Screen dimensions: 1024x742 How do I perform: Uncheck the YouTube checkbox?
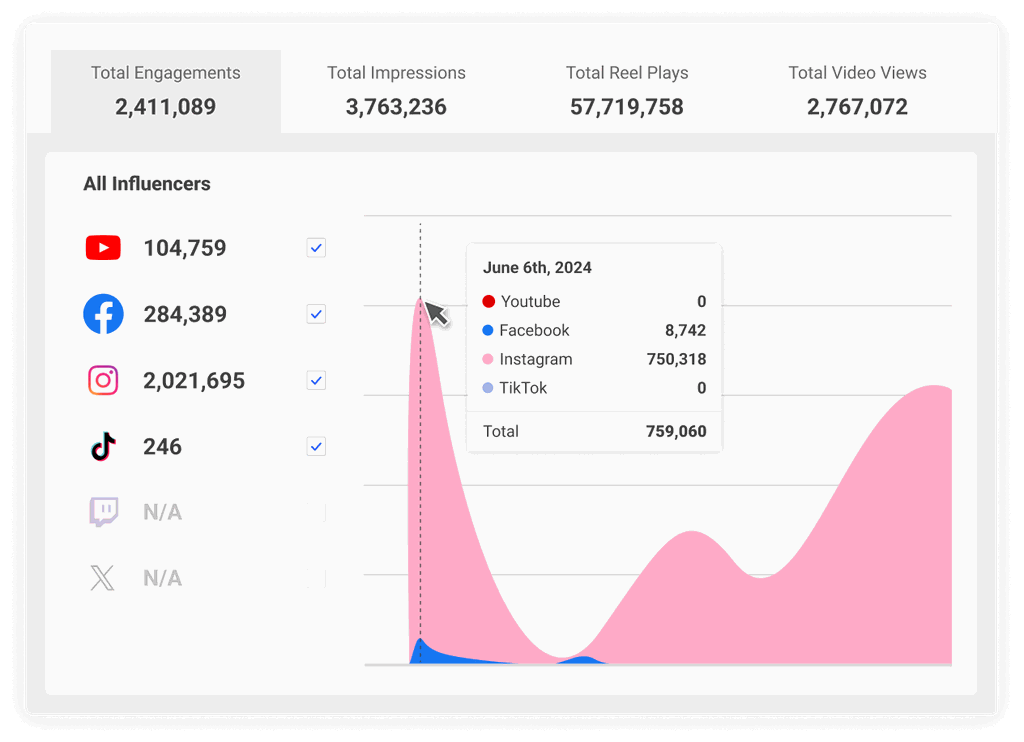click(316, 248)
